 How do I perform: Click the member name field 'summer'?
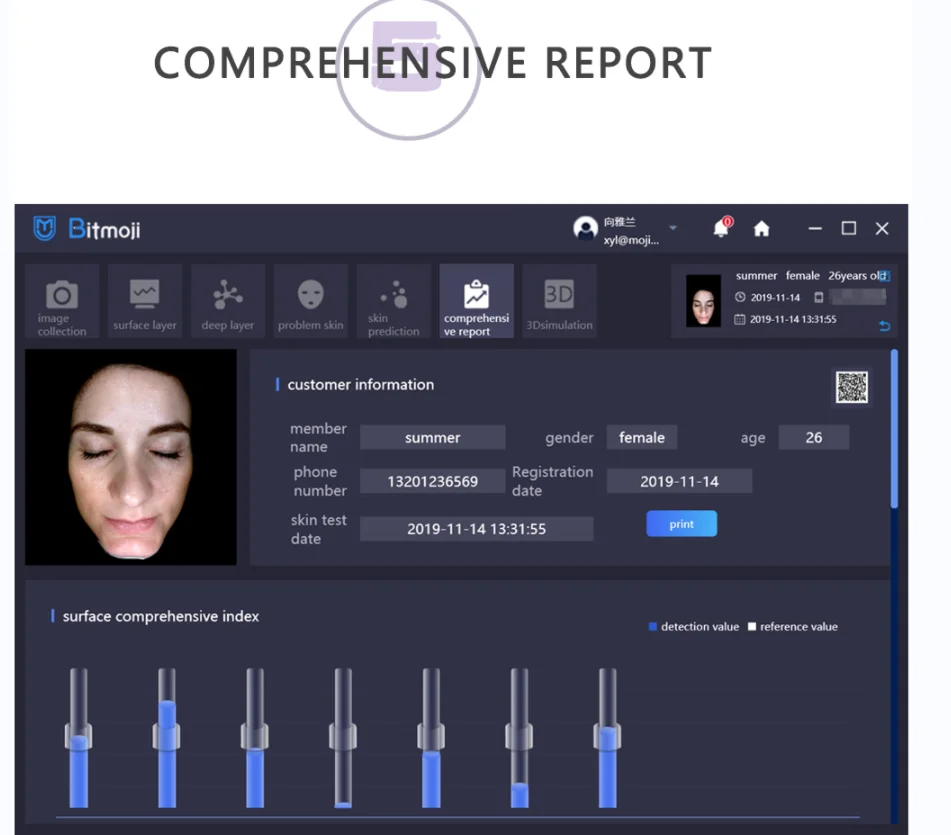(x=432, y=438)
